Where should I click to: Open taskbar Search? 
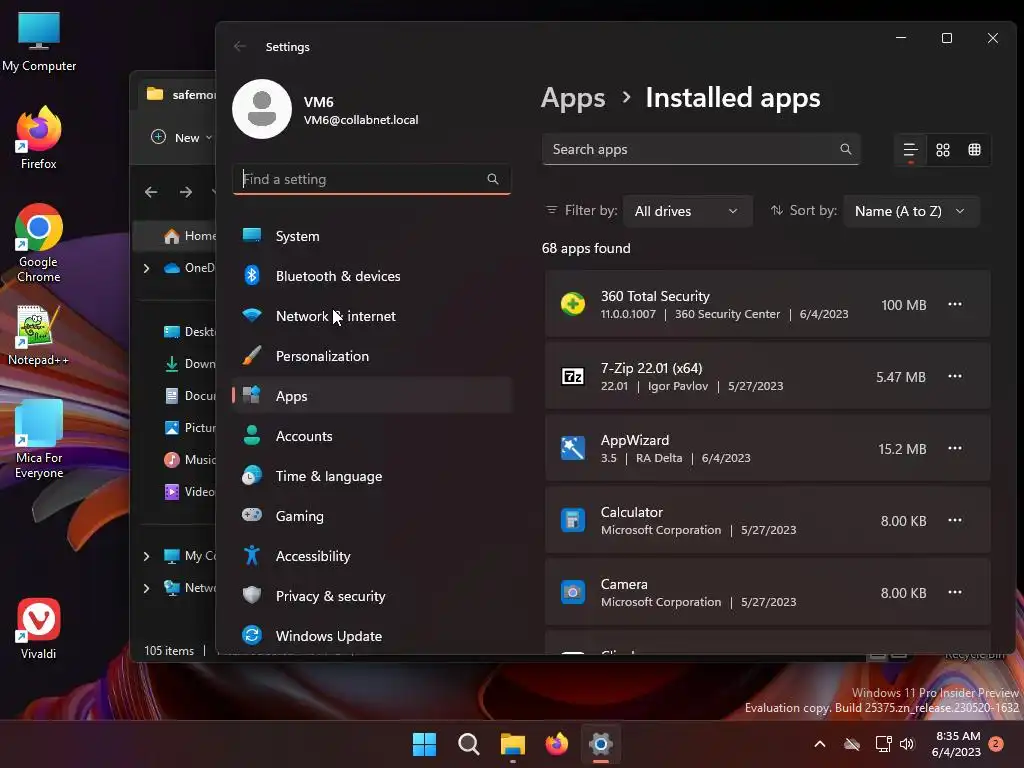point(468,744)
